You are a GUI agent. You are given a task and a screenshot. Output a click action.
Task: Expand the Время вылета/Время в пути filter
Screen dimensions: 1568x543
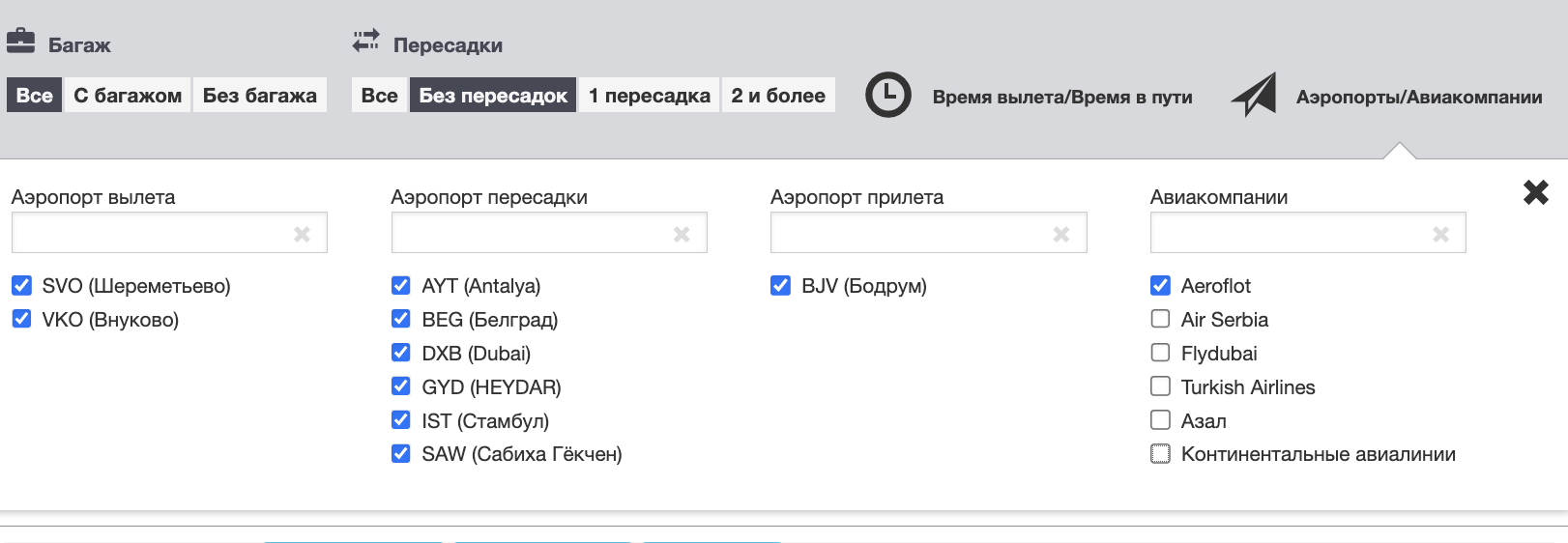click(x=1061, y=97)
